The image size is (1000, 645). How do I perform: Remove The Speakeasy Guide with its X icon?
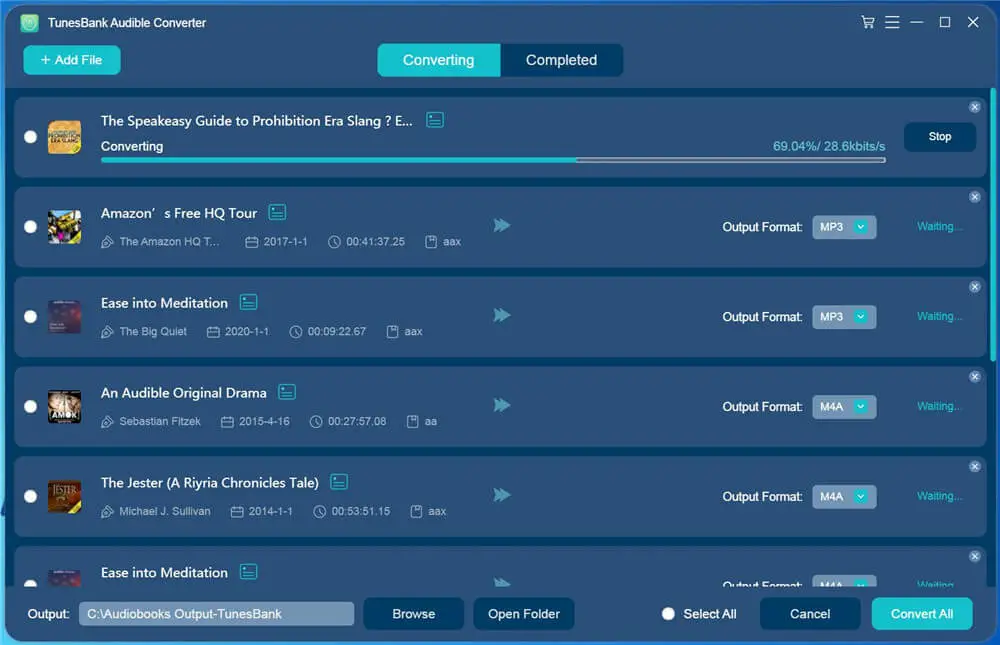click(x=974, y=107)
